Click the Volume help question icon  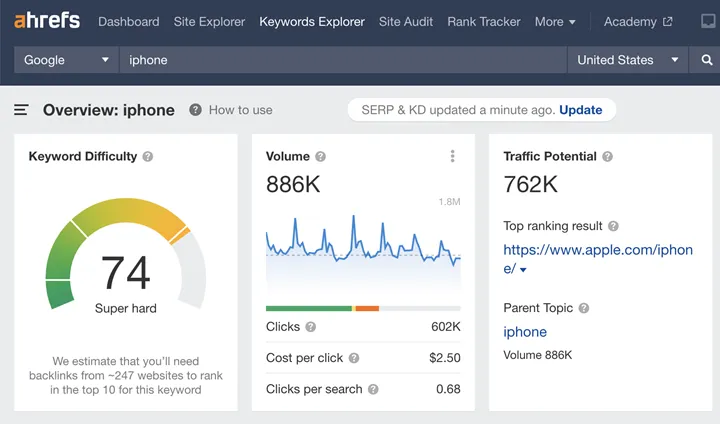click(x=321, y=157)
